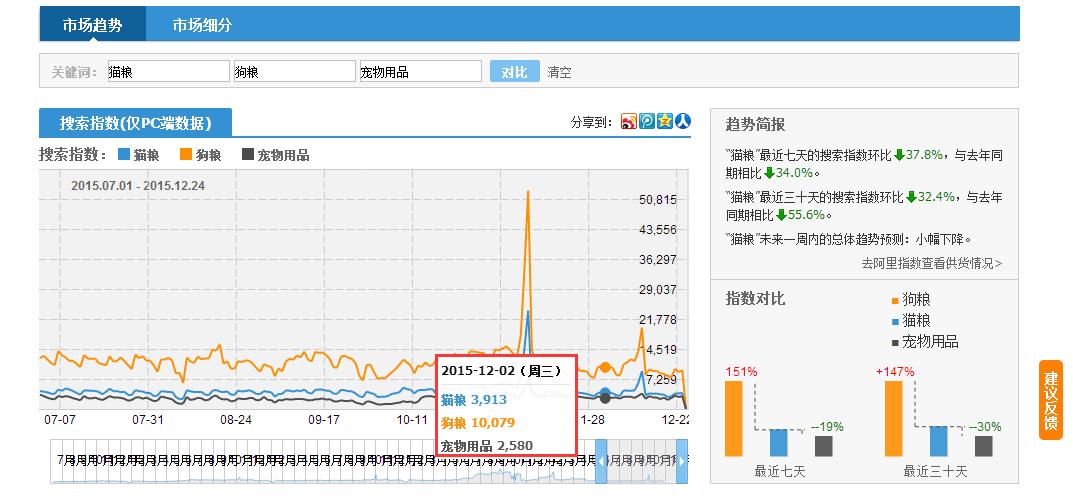Switch to 市场趋势 tab
The width and height of the screenshot is (1073, 500).
[x=92, y=25]
